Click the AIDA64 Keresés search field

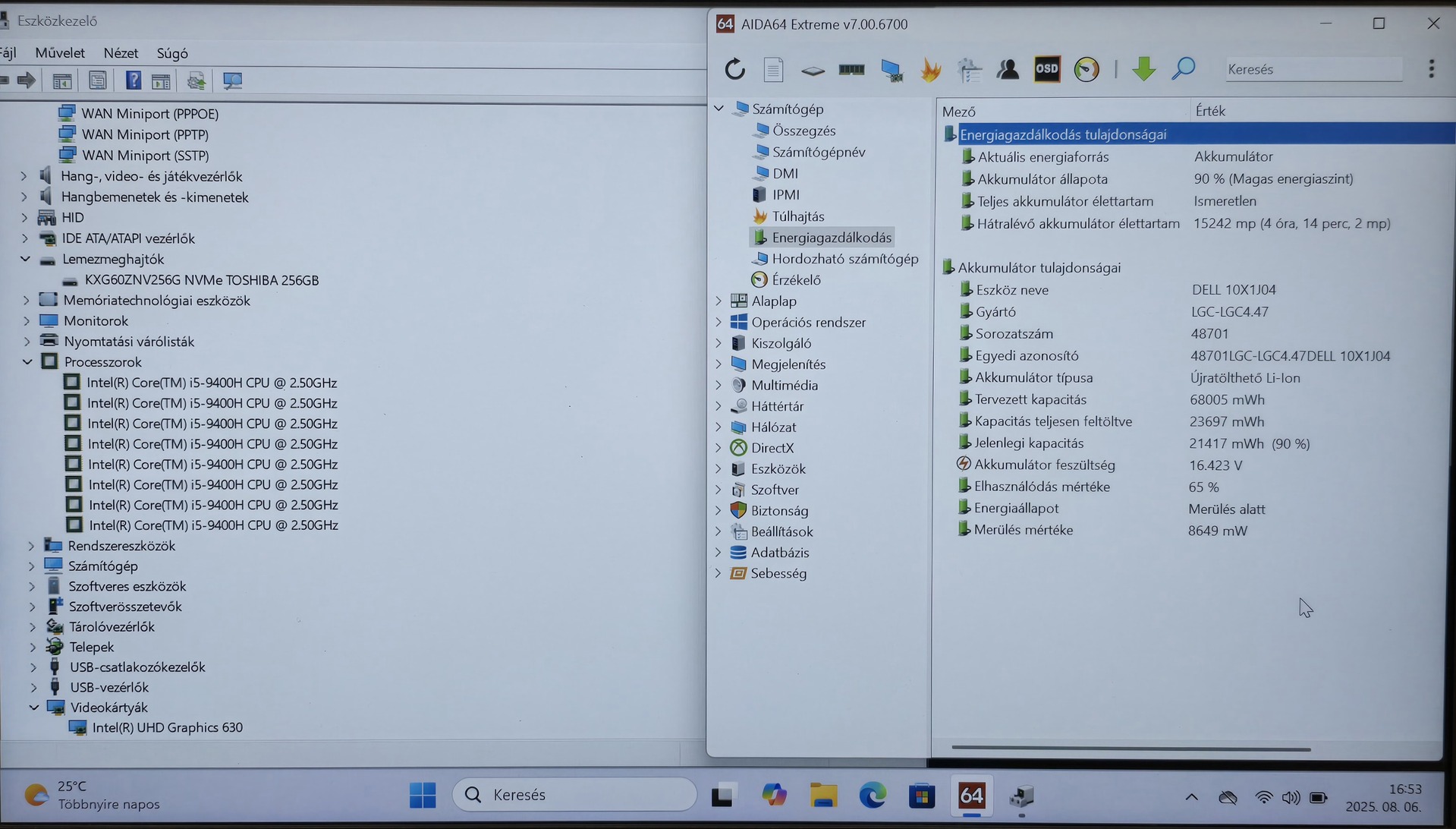click(x=1313, y=69)
